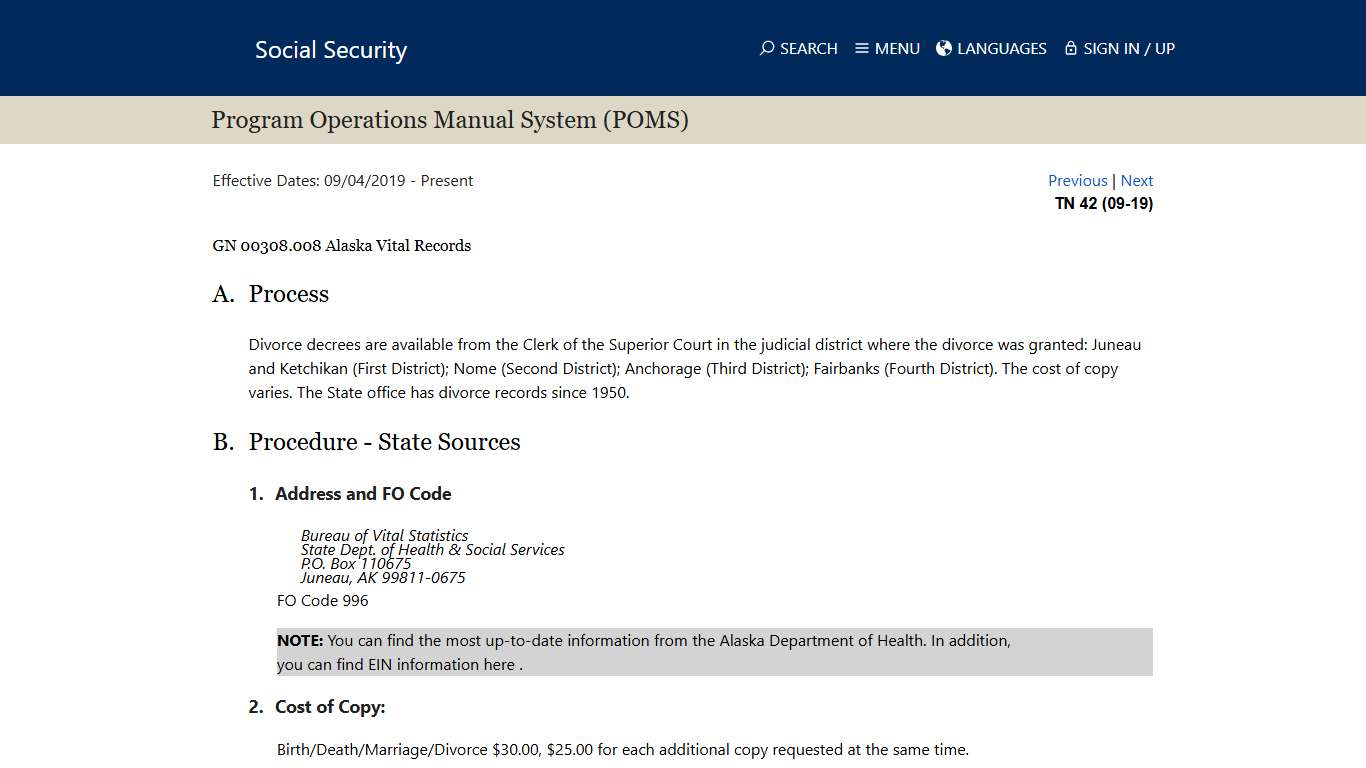This screenshot has width=1366, height=768.
Task: Open the SEARCH text in header
Action: [x=808, y=48]
